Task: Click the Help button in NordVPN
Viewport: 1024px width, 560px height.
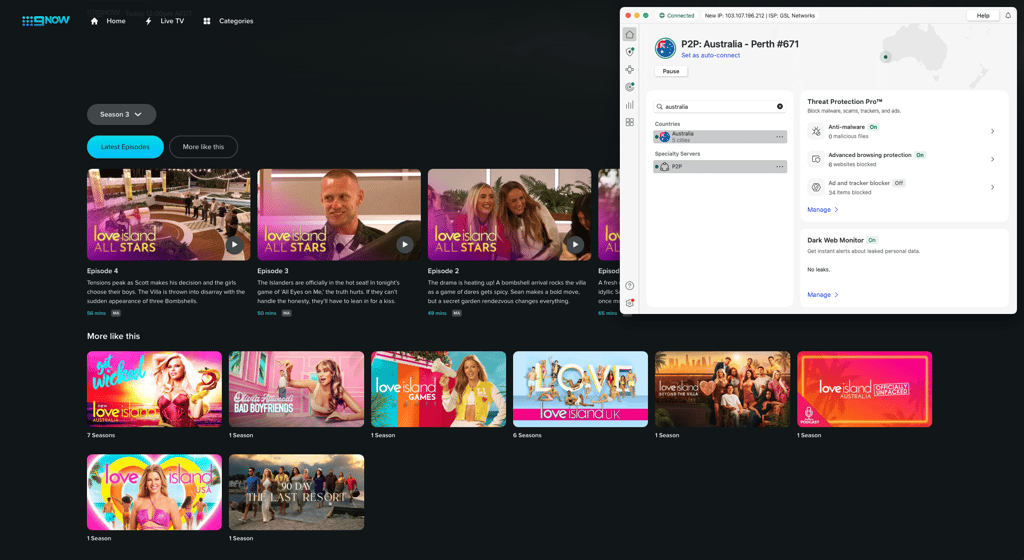Action: tap(983, 16)
